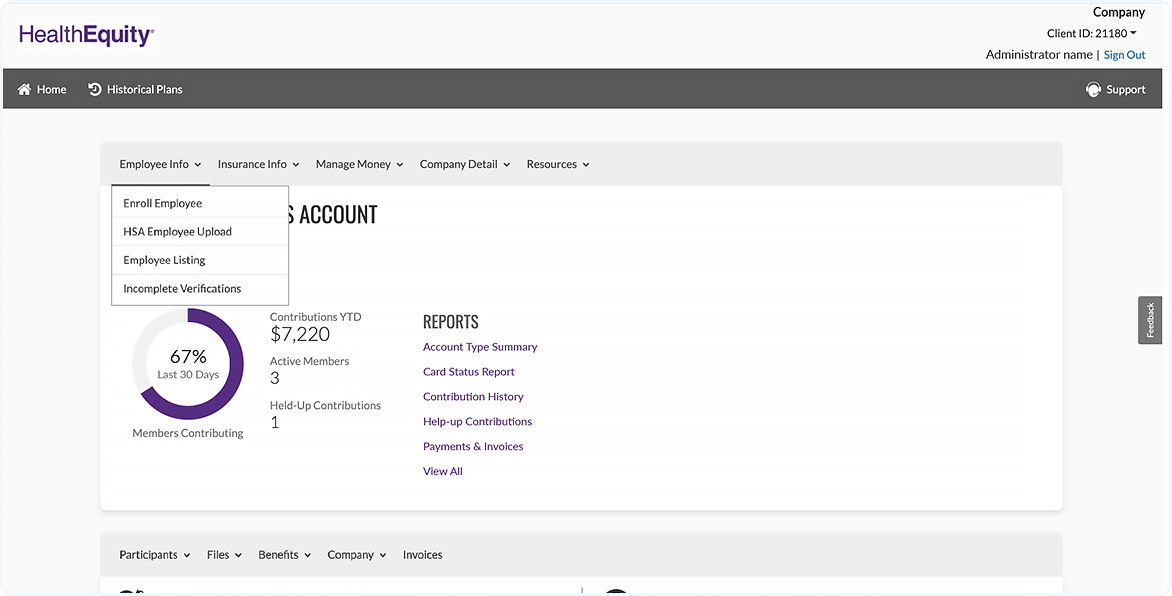Open Incomplete Verifications menu item
Viewport: 1172px width, 596px height.
[x=182, y=289]
